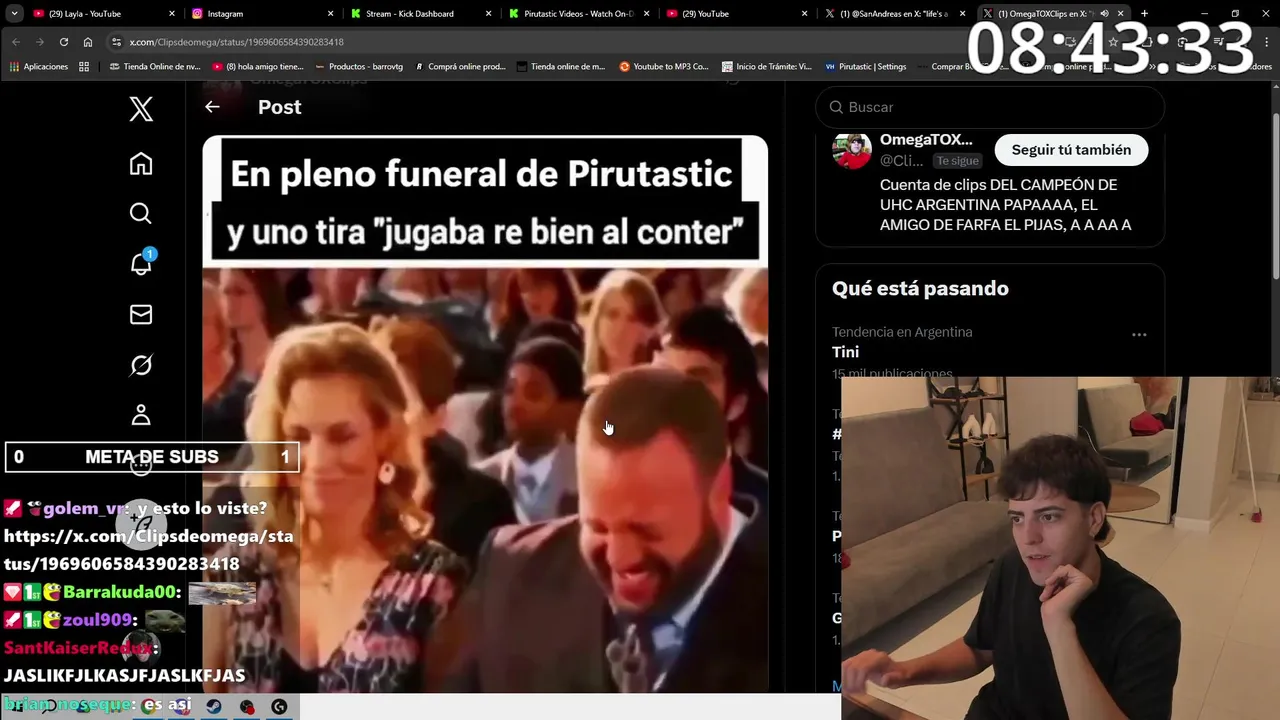Close the Instagram tab
Viewport: 1280px width, 720px height.
(331, 14)
